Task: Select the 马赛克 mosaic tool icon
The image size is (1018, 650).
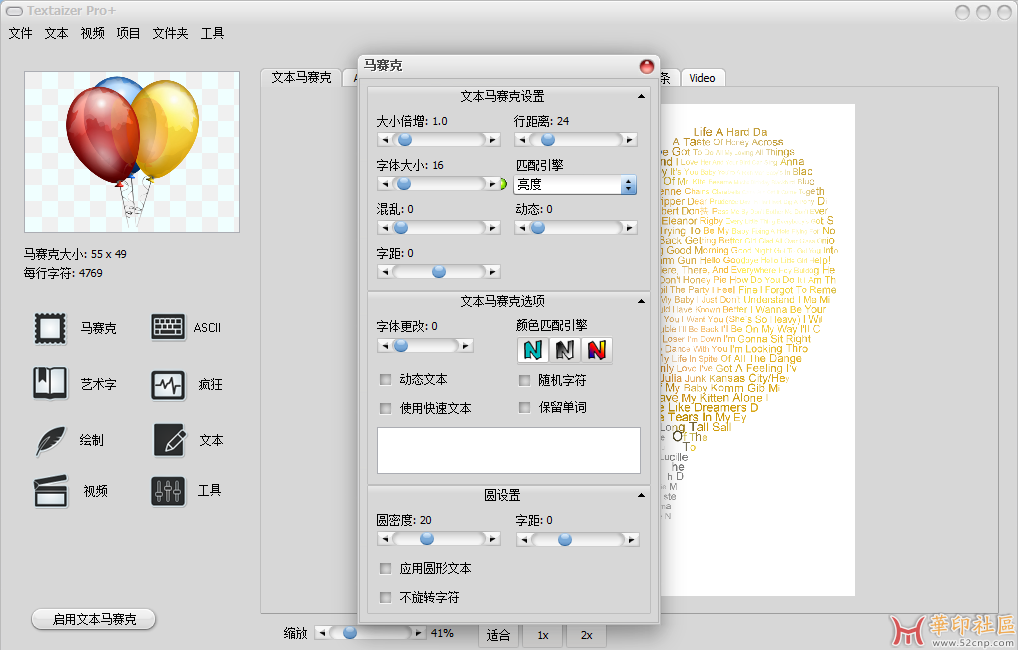Action: pos(50,328)
